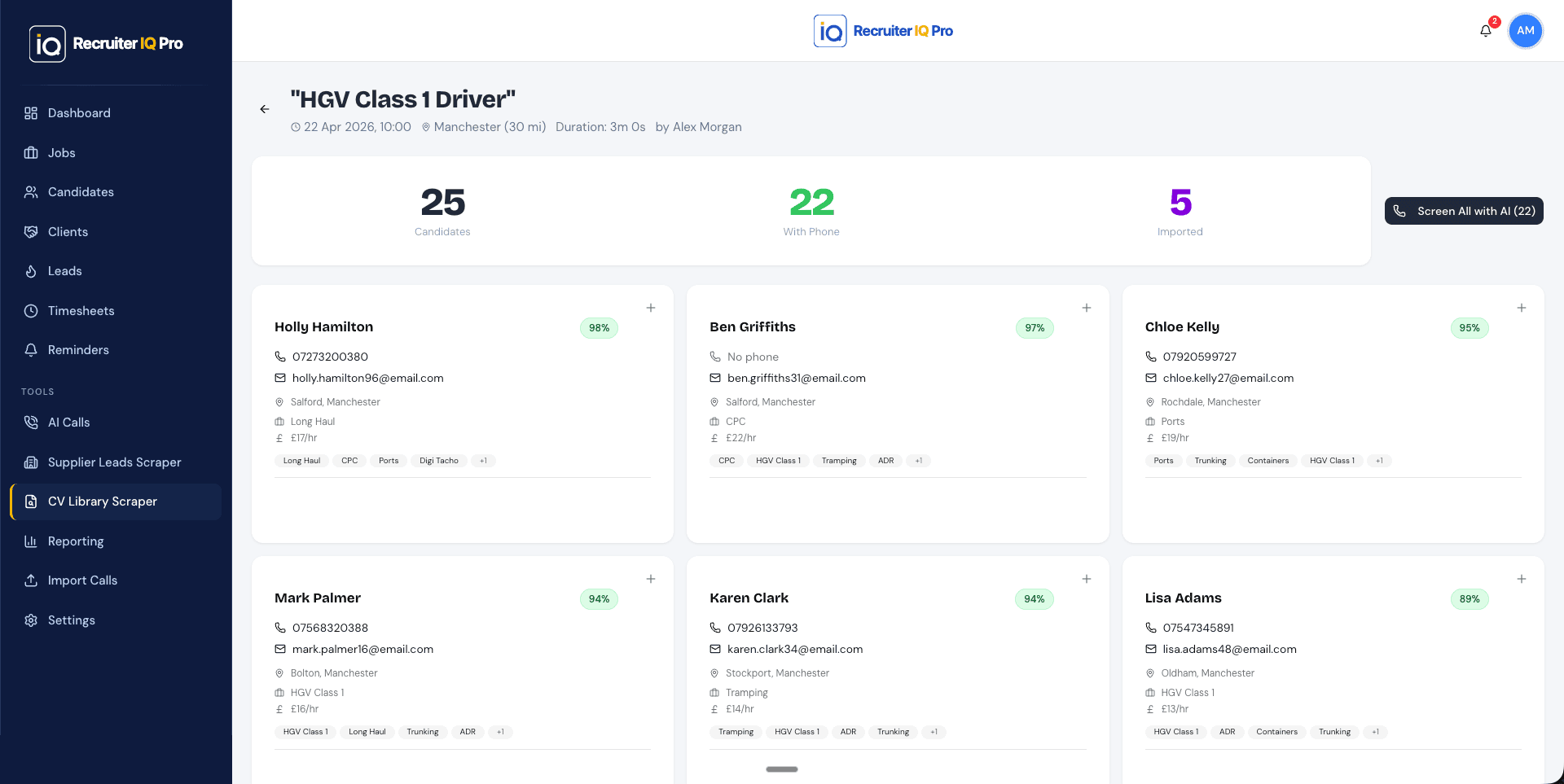Open Timesheets from the sidebar

(x=116, y=311)
